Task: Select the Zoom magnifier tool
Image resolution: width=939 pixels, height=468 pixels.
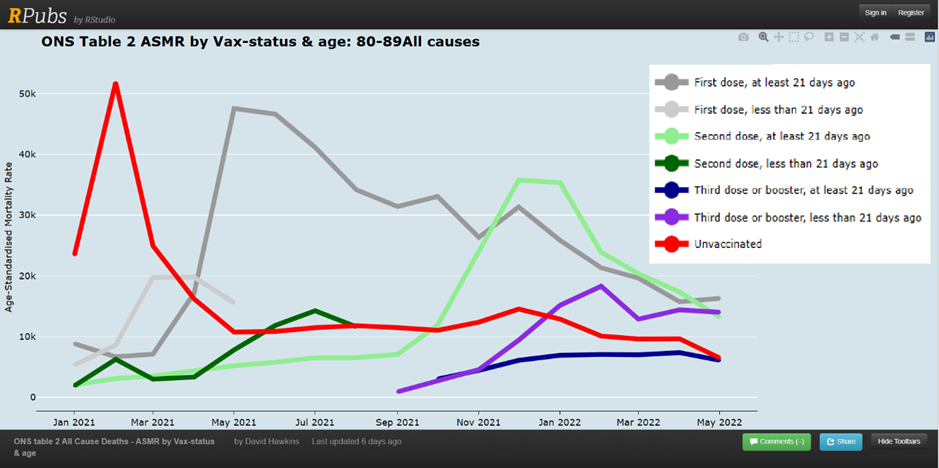Action: [763, 37]
